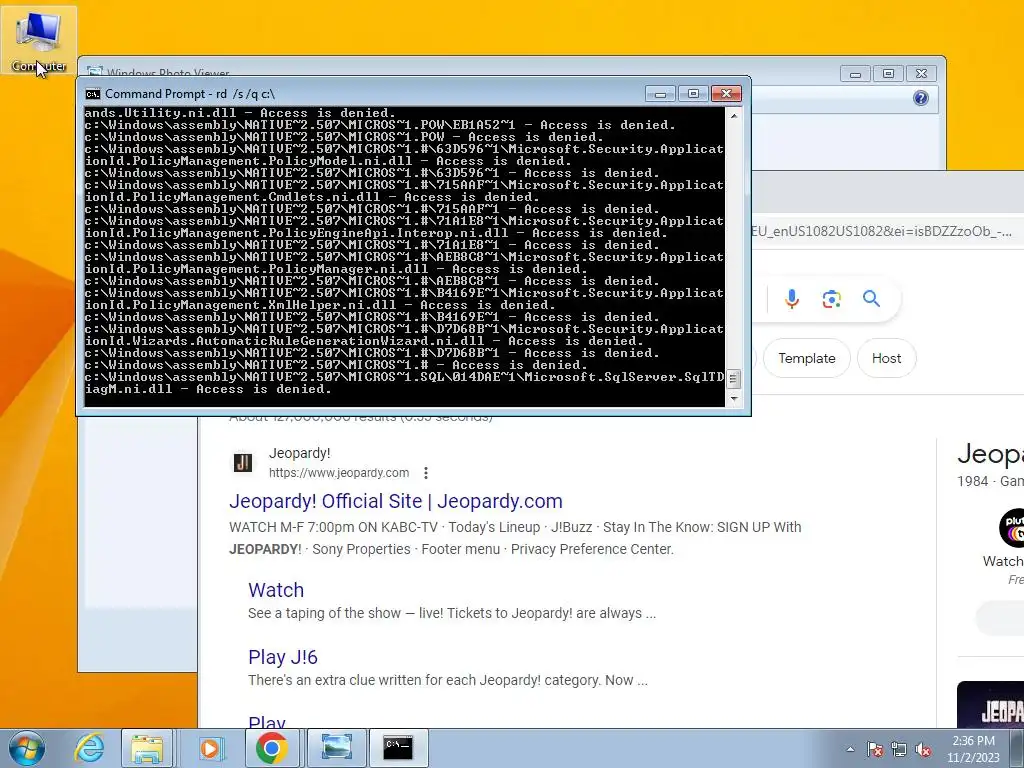Select the Command Prompt taskbar button

[398, 748]
